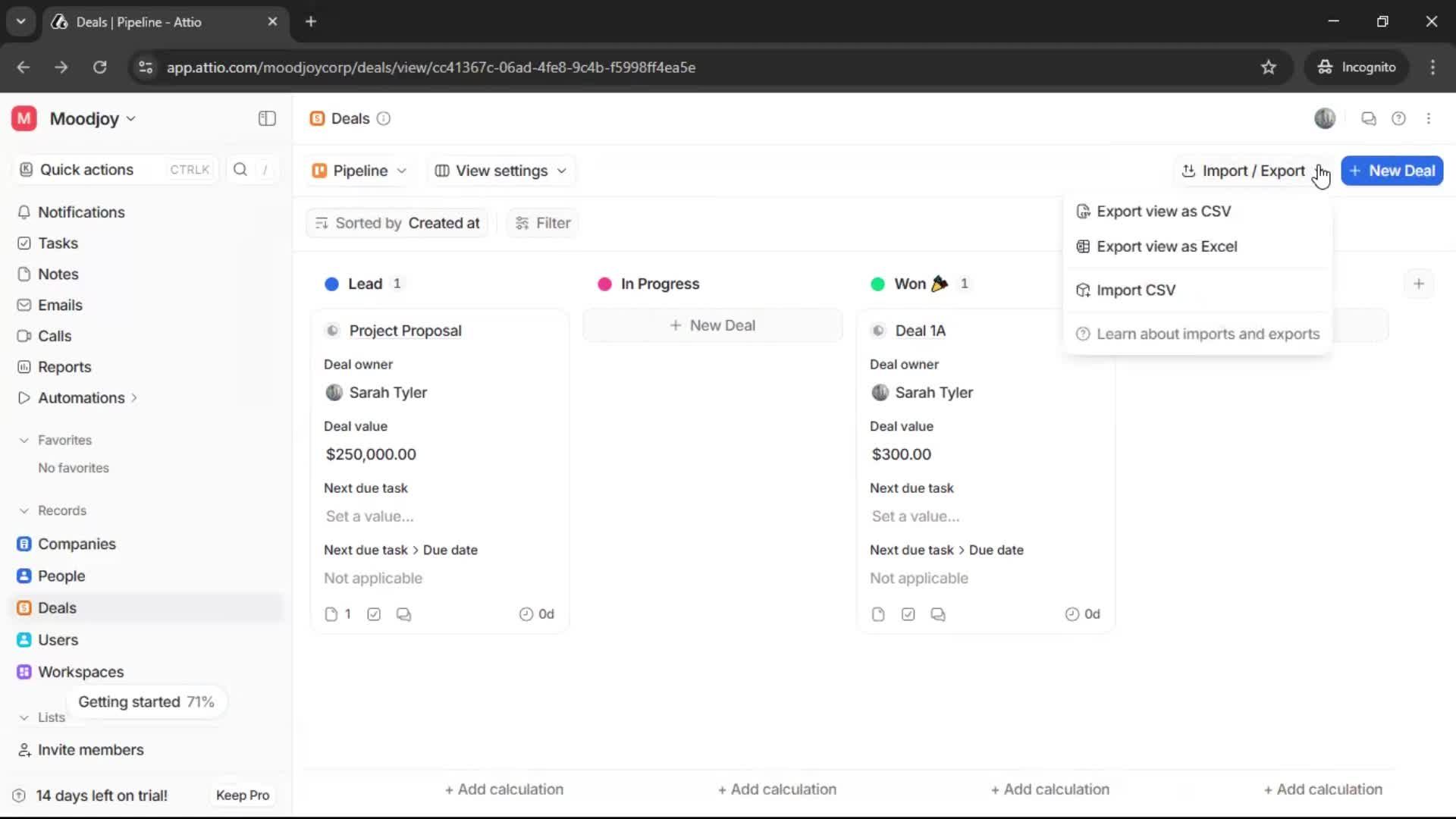Click the due date clock toggle on Deal 1A
1456x819 pixels.
click(x=1072, y=614)
